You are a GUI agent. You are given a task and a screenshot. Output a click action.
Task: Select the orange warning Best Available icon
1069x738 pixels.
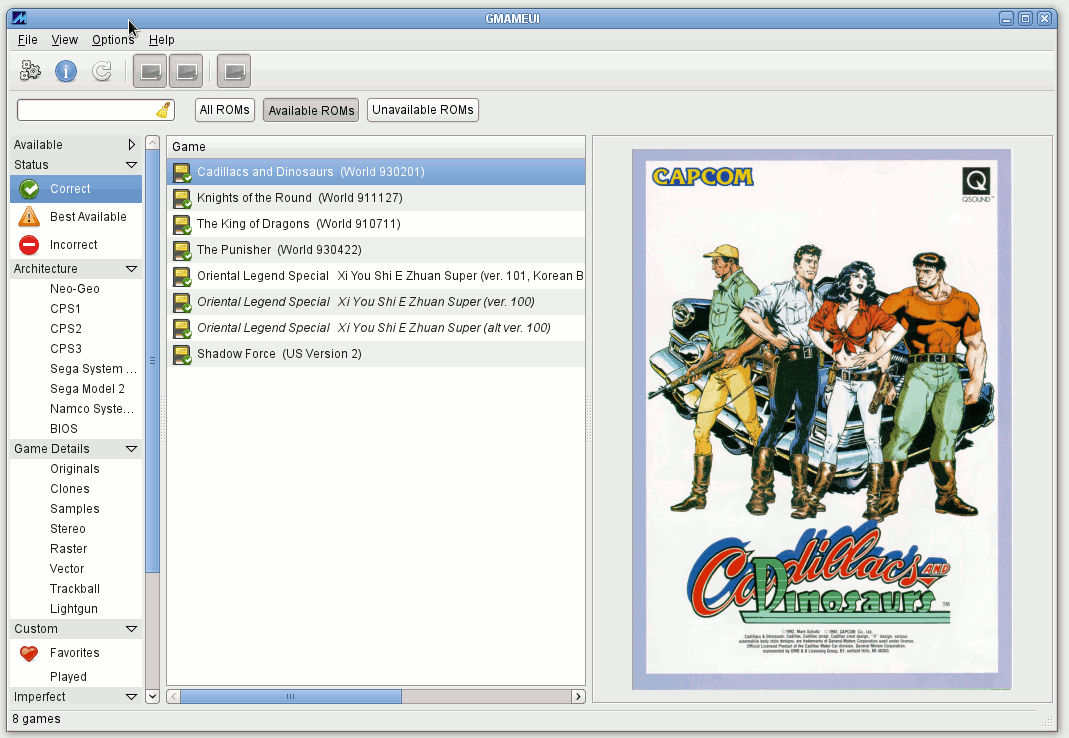[29, 217]
